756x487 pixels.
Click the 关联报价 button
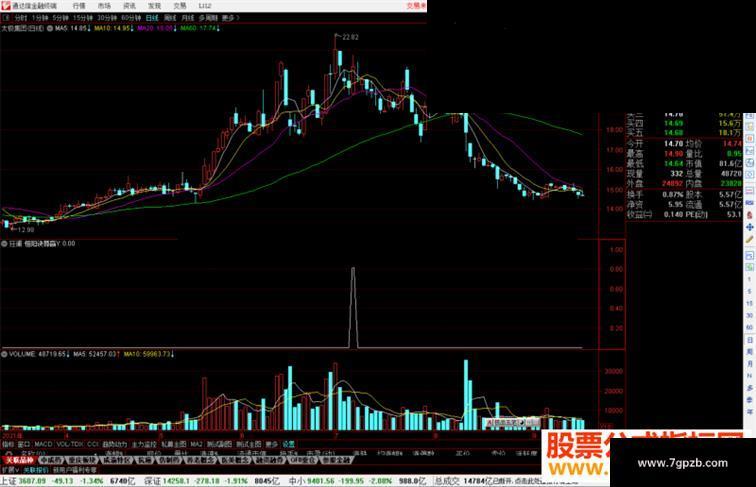(x=36, y=470)
